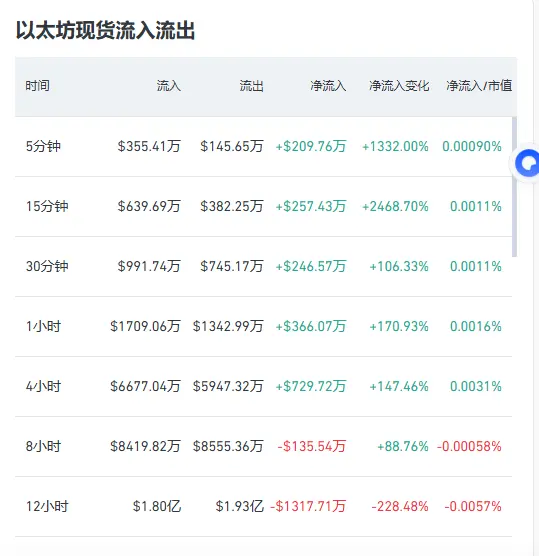This screenshot has width=539, height=556.
Task: Click the outflow value $145.65万
Action: 232,146
